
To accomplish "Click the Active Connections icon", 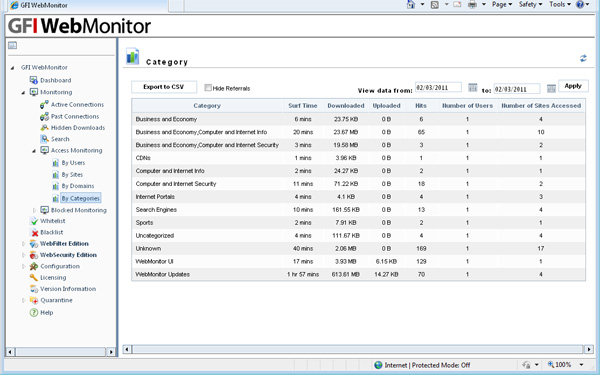I will [44, 104].
